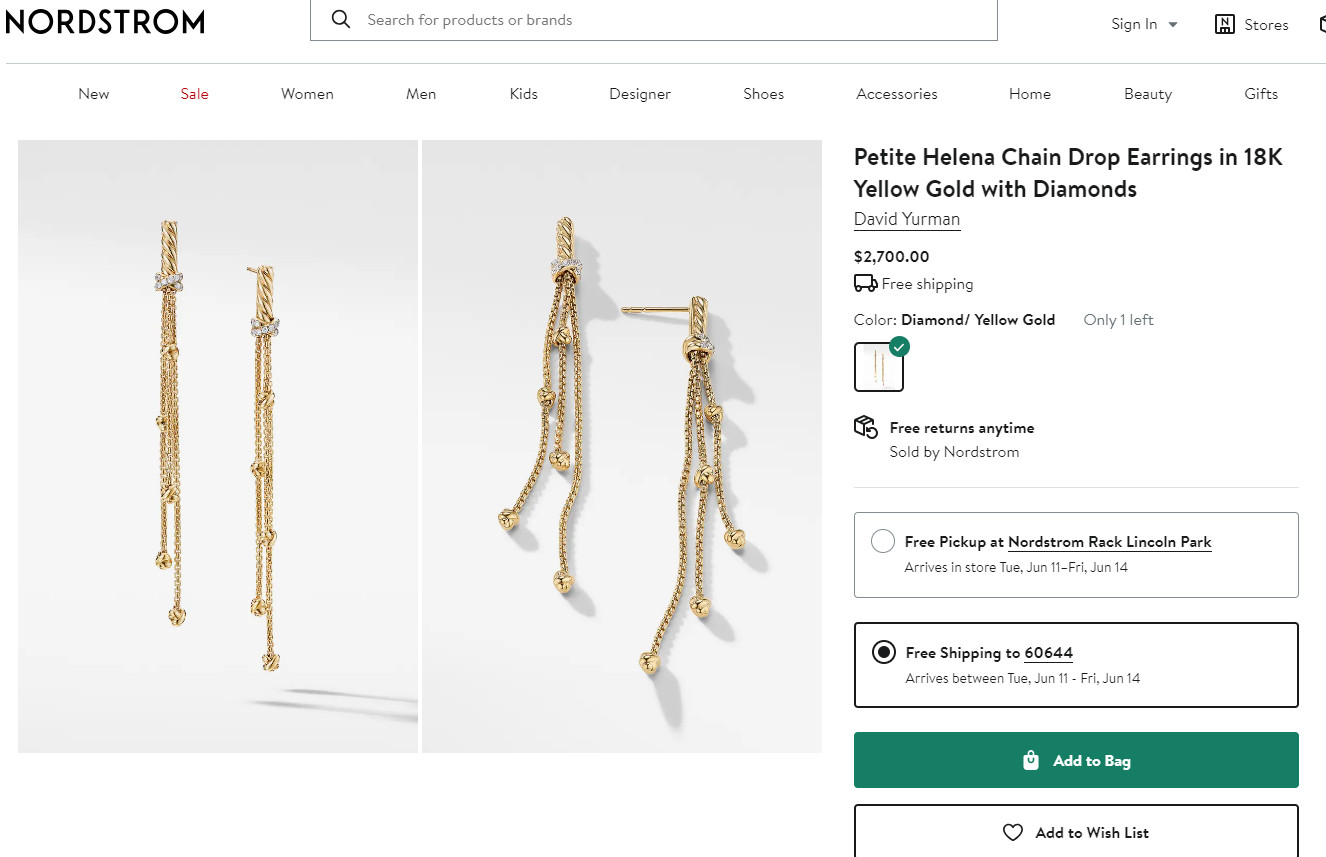Image resolution: width=1326 pixels, height=857 pixels.
Task: Select the Diamond/Yellow Gold color swatch
Action: tap(879, 367)
